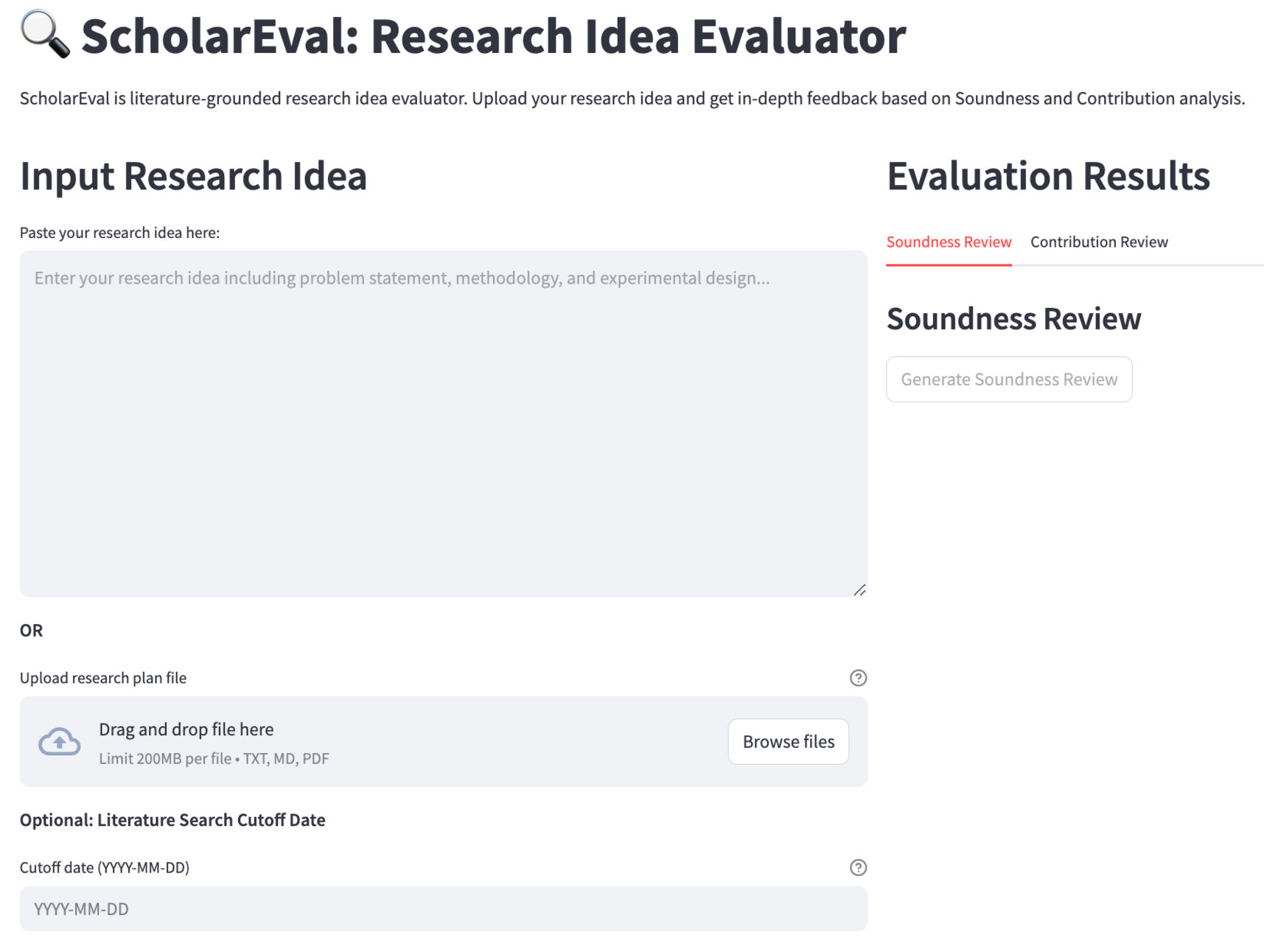The height and width of the screenshot is (952, 1264).
Task: Click the ScholarEval page title heading
Action: (x=492, y=36)
